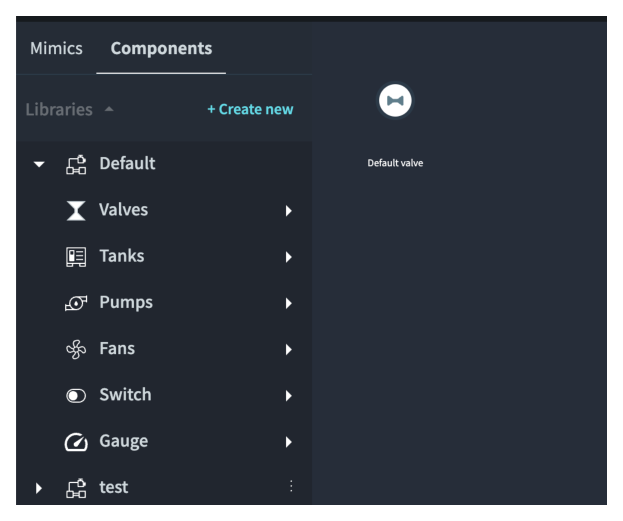Select the Default library label

(127, 163)
